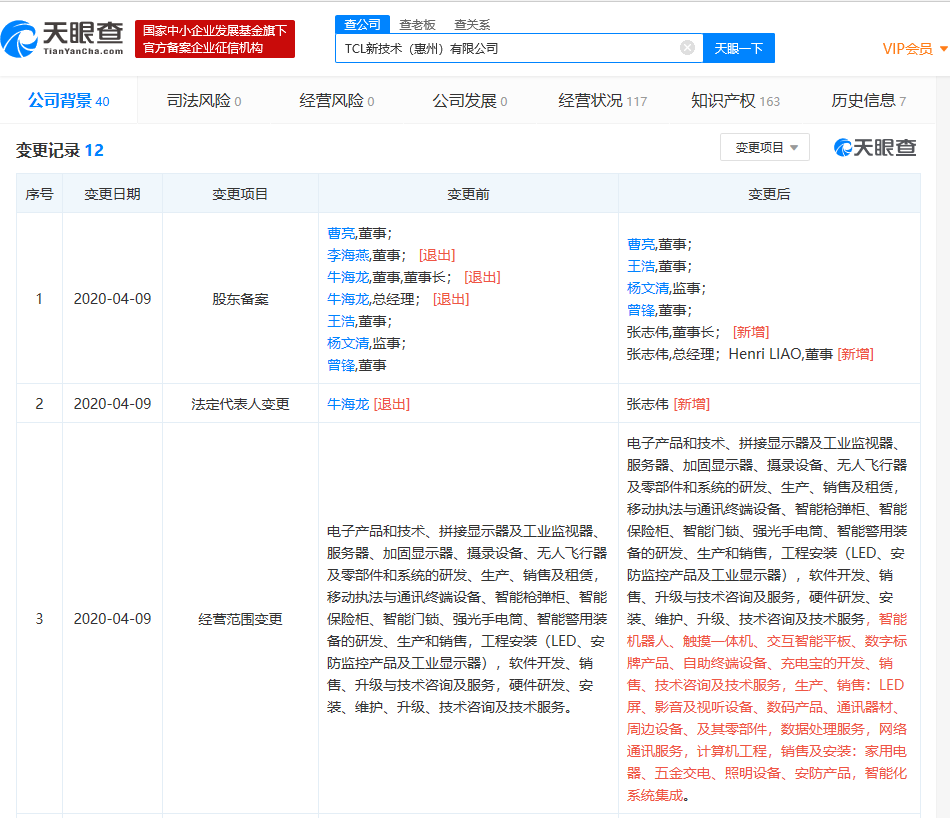Clear the search box with the X icon

tap(687, 48)
